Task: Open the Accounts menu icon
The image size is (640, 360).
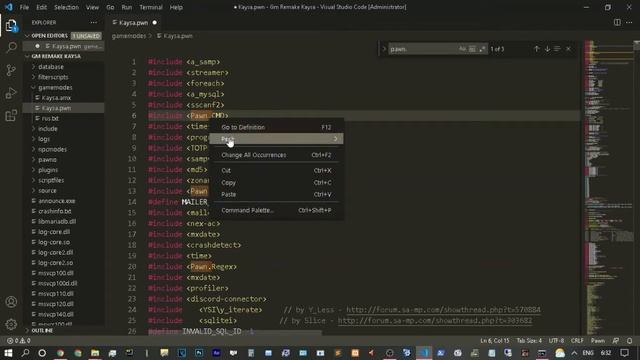Action: tap(11, 302)
